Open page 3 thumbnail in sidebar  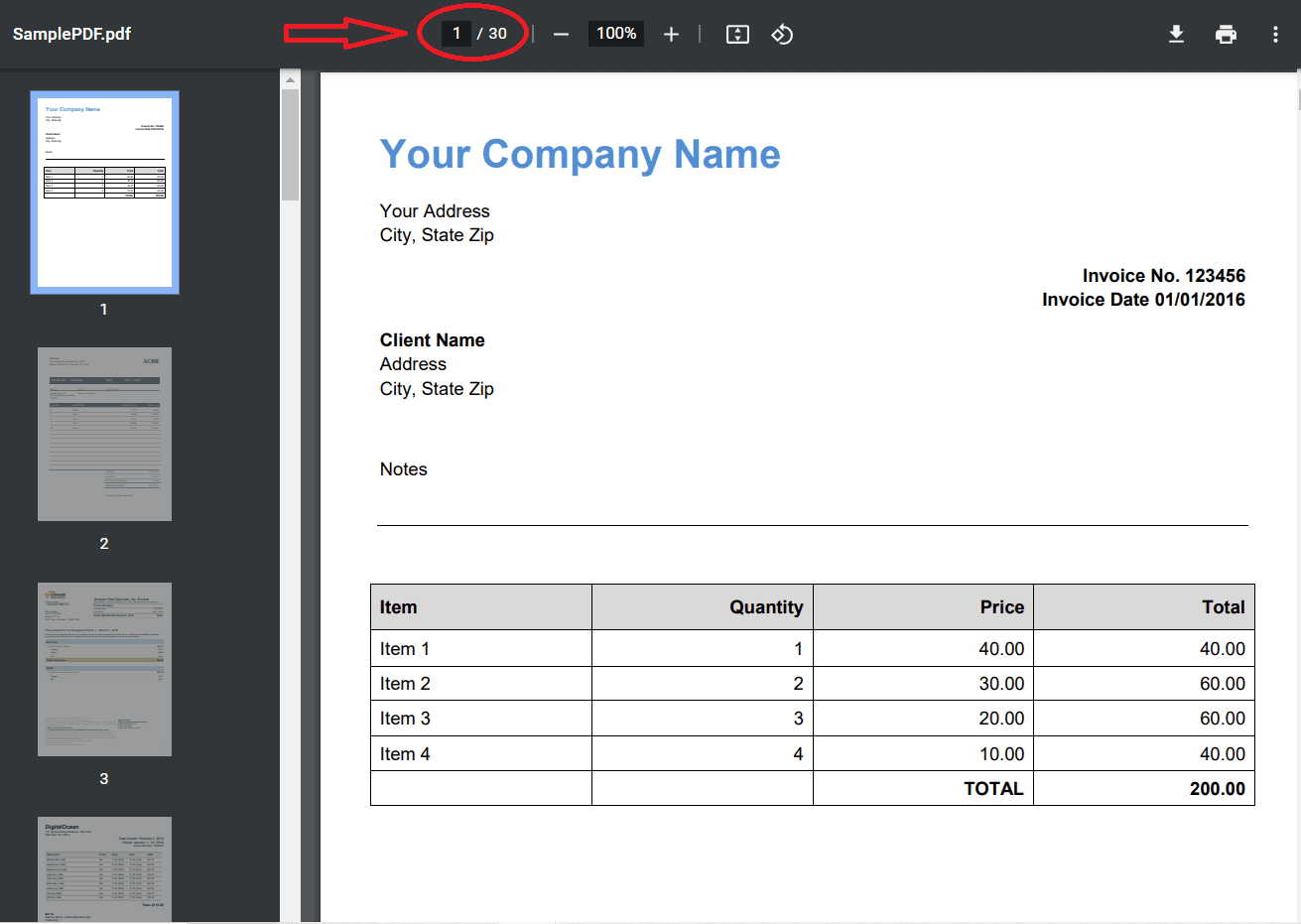(x=104, y=669)
